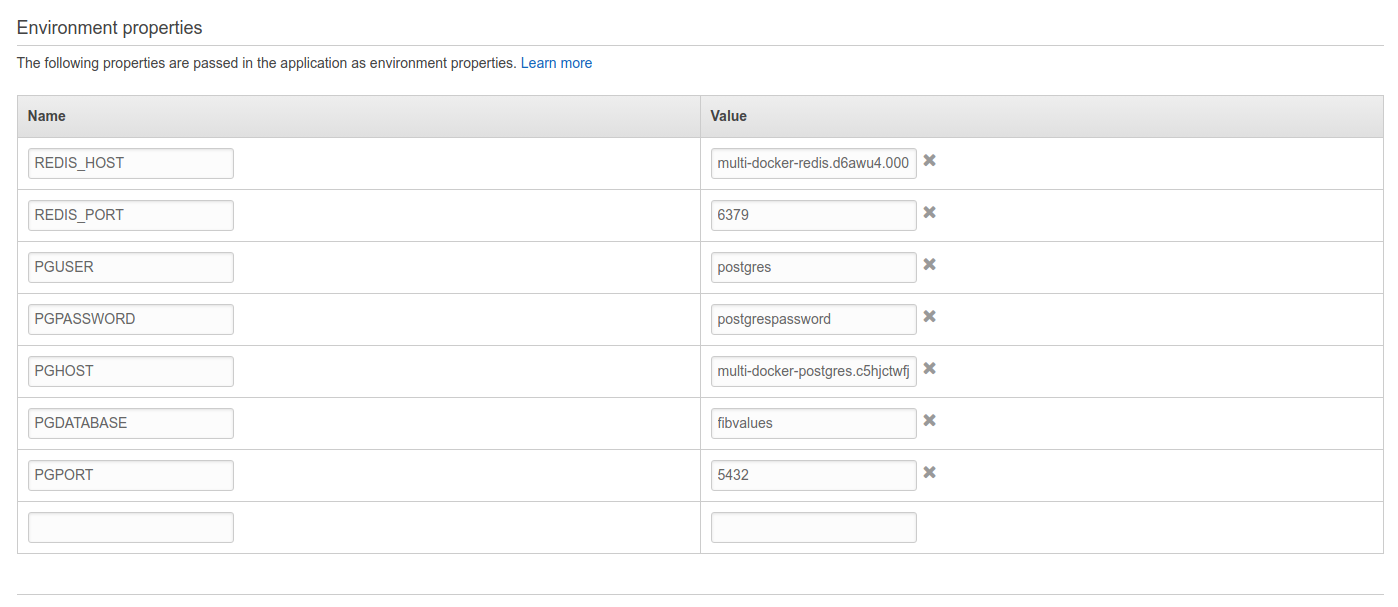Remove the REDIS_HOST property with its X icon
Screen dimensions: 1398x607
point(929,160)
